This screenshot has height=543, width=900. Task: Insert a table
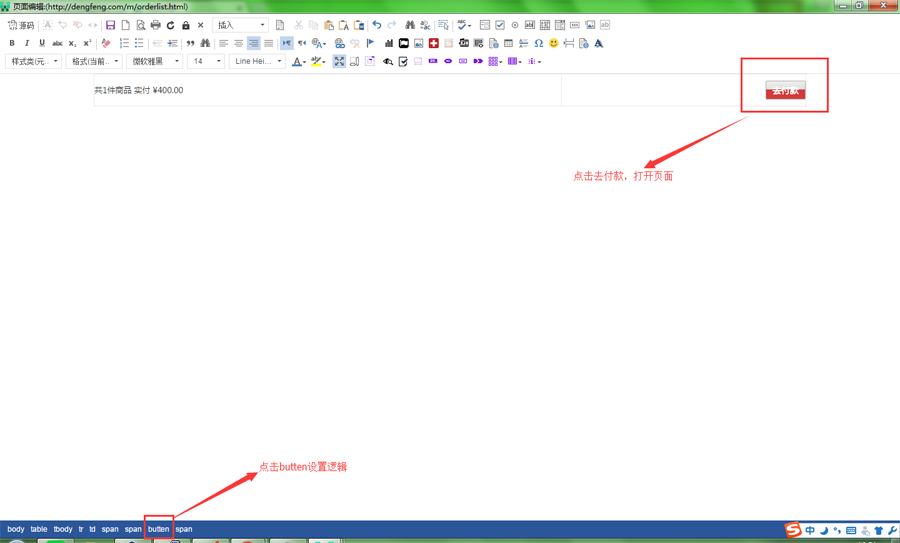[x=509, y=43]
